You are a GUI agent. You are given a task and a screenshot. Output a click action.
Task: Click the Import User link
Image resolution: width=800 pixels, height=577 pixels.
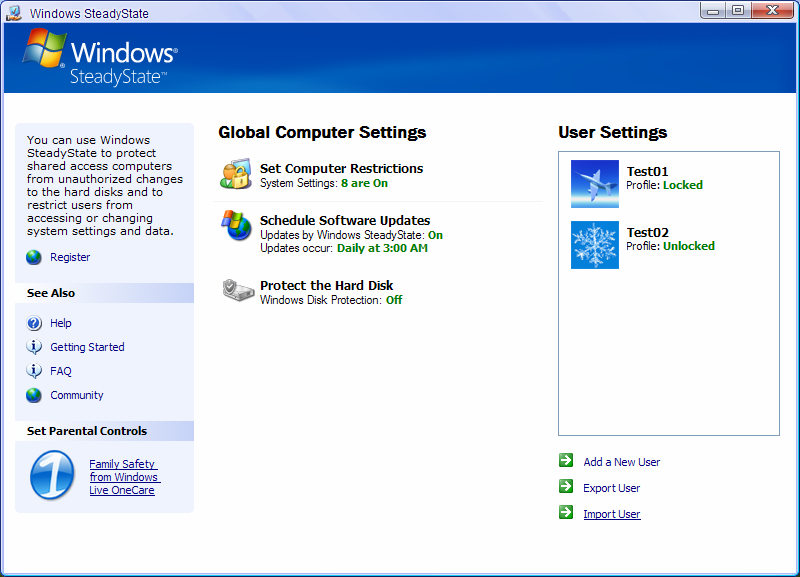[x=611, y=514]
